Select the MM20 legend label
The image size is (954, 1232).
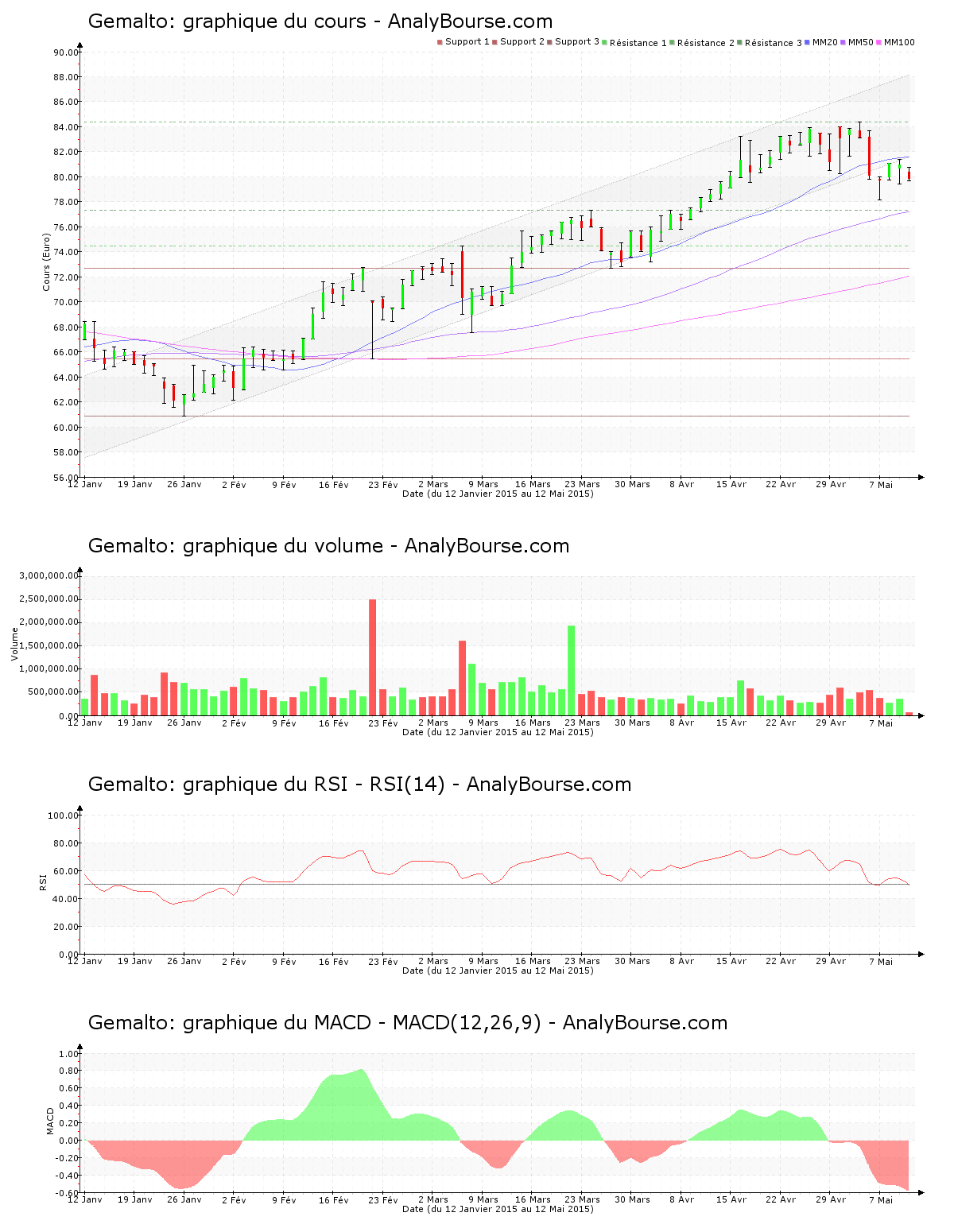[x=825, y=42]
